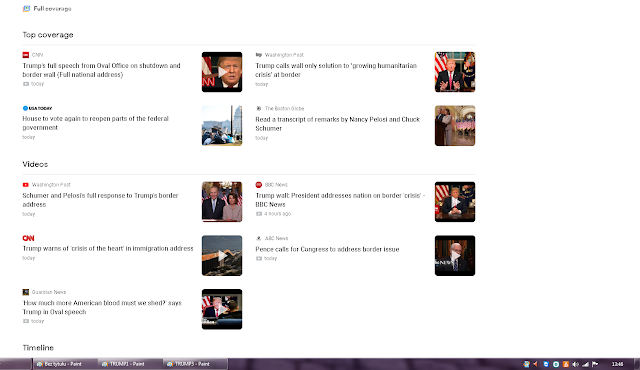
Task: Open BBC 'Trump wall: President addresses nation' link
Action: 340,200
